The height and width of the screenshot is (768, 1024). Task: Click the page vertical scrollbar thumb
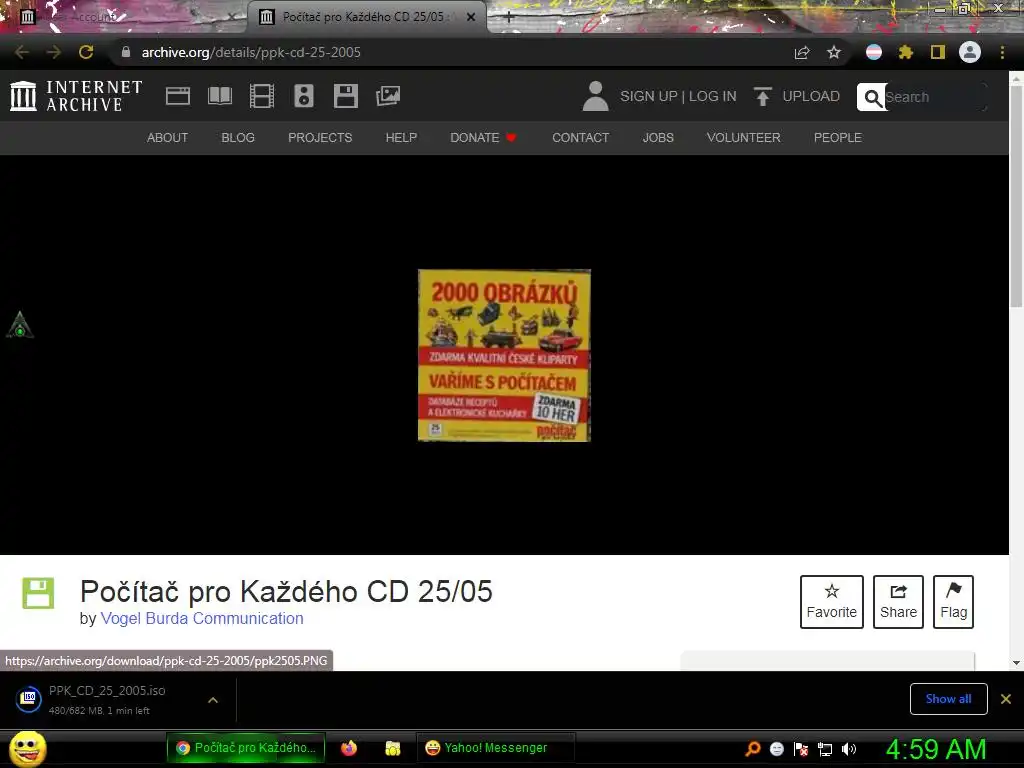pos(1016,195)
